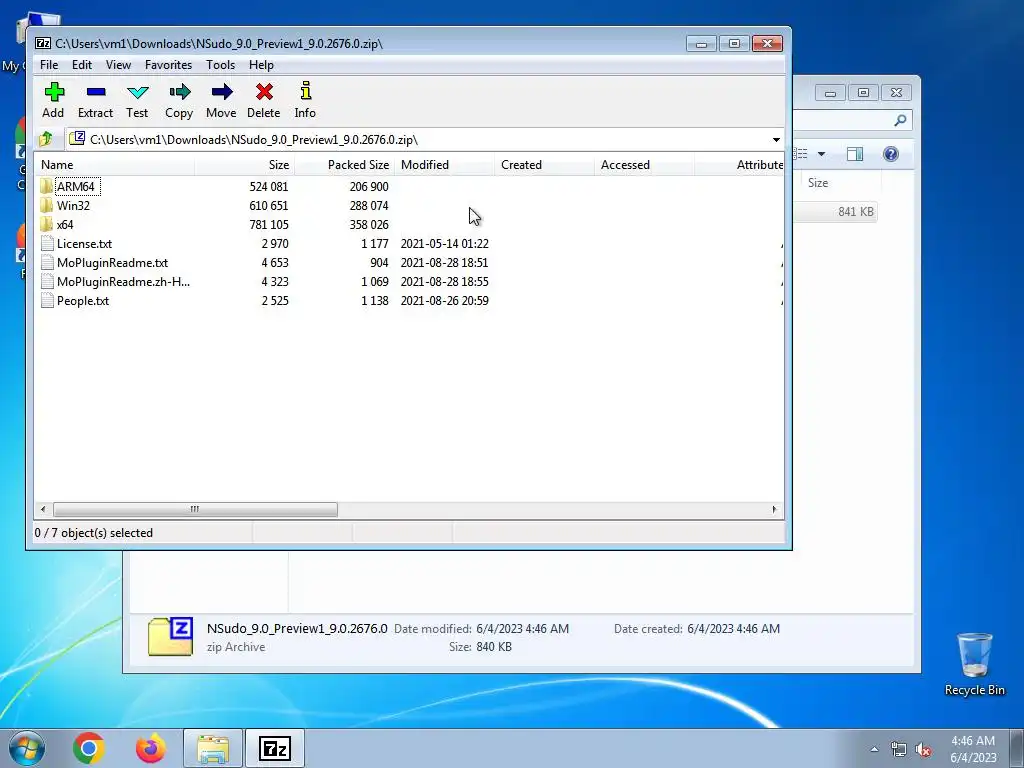Expand the address path dropdown
This screenshot has width=1024, height=768.
pos(776,140)
